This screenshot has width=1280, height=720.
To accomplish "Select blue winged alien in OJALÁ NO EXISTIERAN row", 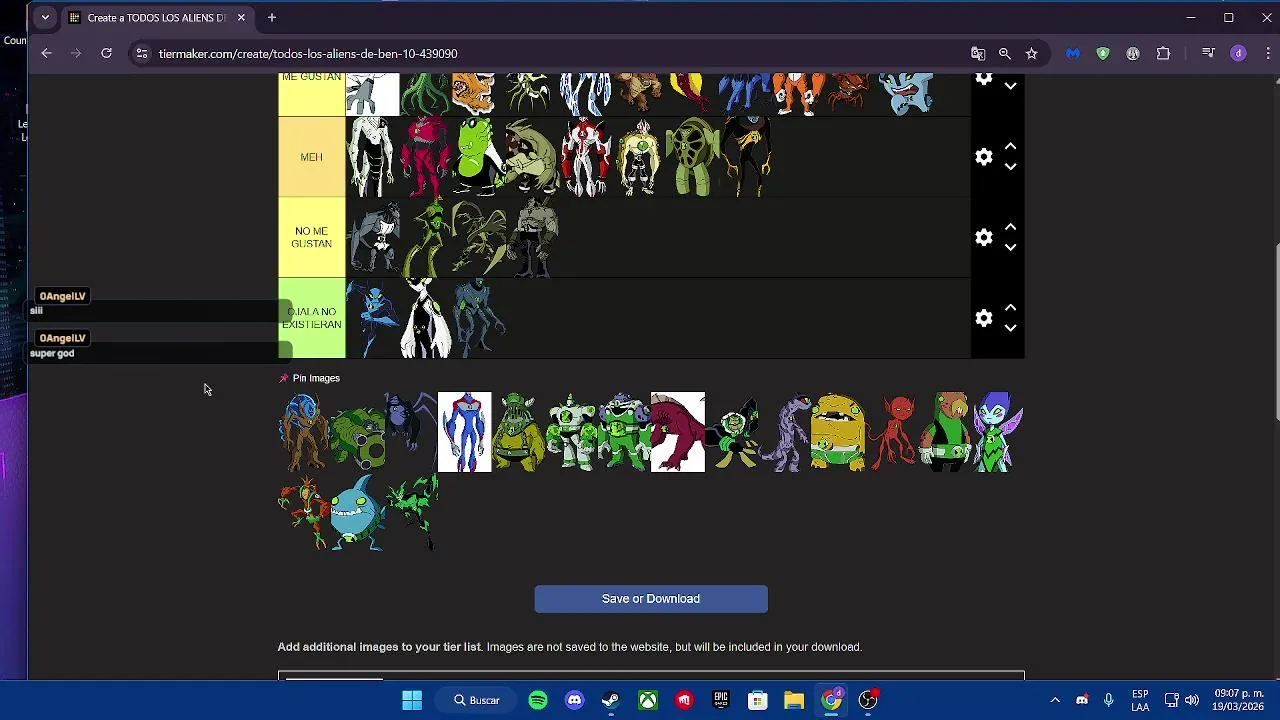I will 372,318.
